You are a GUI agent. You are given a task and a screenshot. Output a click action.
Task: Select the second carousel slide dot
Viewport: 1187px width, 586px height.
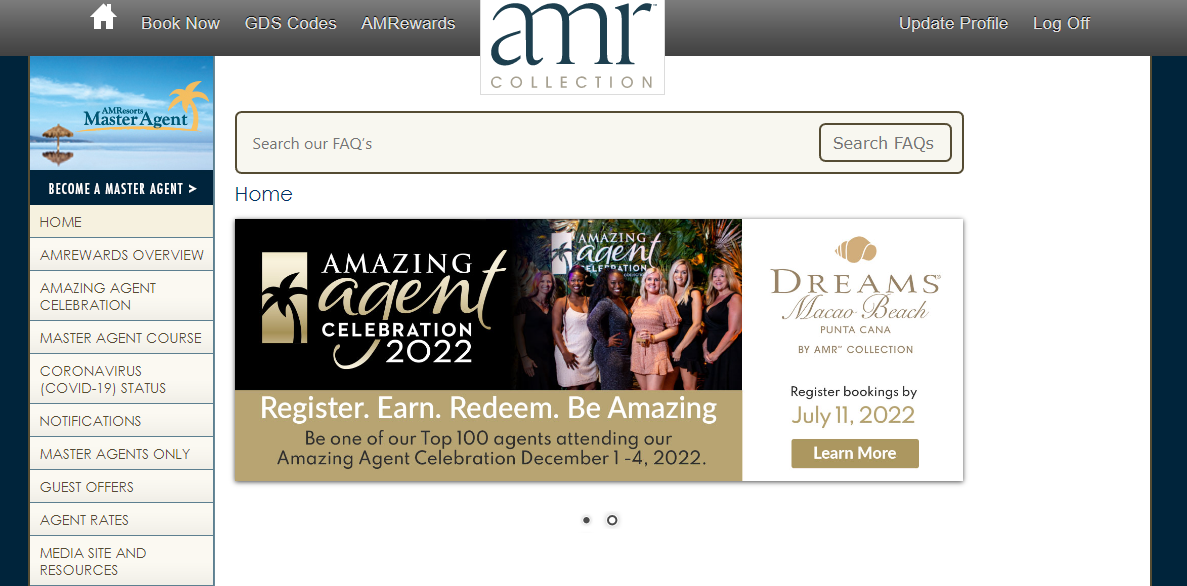click(x=612, y=520)
